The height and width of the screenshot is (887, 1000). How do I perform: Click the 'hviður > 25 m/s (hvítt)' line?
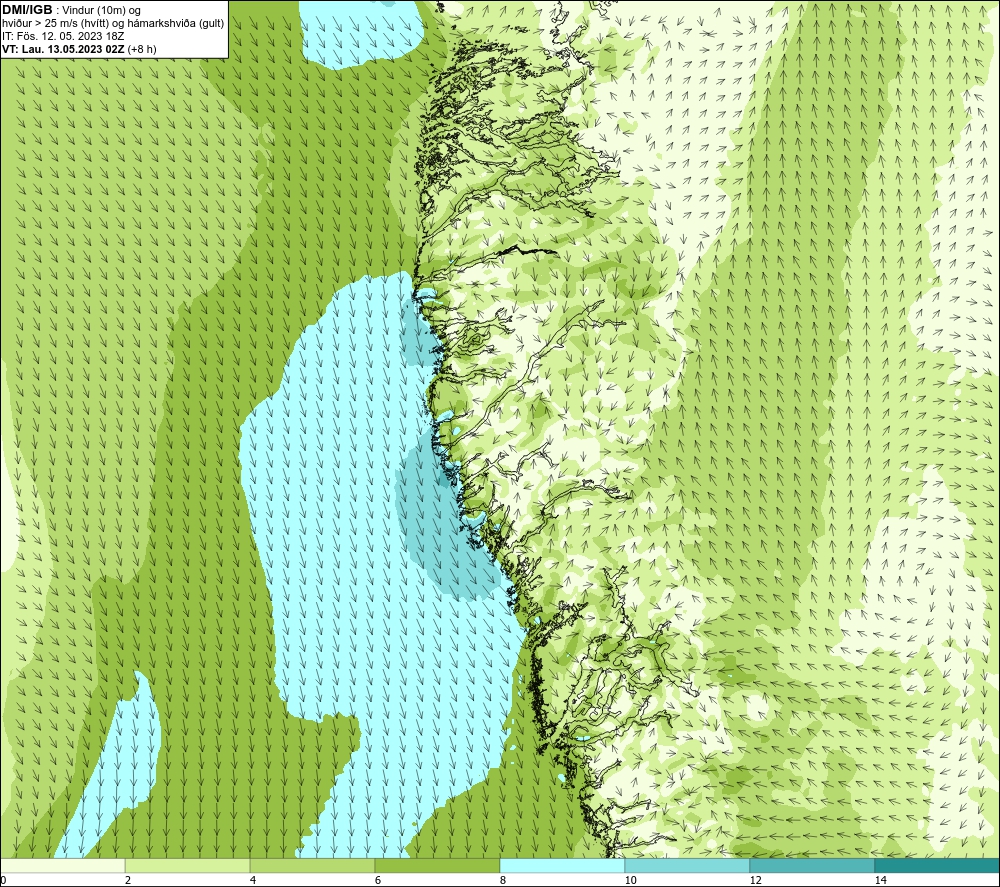pyautogui.click(x=113, y=24)
